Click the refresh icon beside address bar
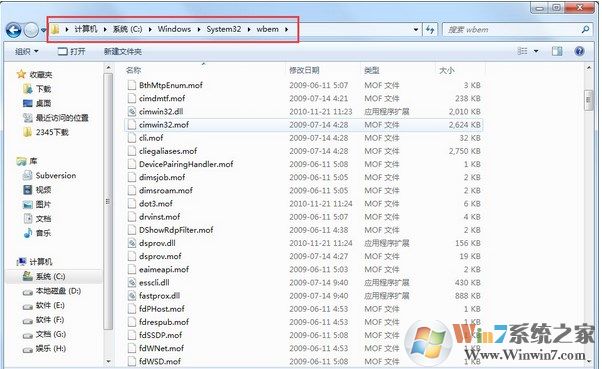602x369 pixels. [430, 30]
